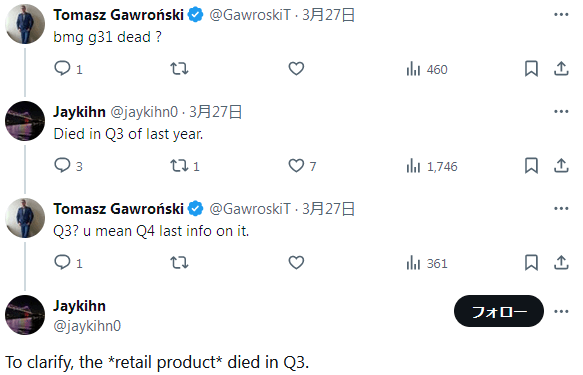Retweet 'Died in Q3 of last year' tweet
The width and height of the screenshot is (583, 375).
179,165
